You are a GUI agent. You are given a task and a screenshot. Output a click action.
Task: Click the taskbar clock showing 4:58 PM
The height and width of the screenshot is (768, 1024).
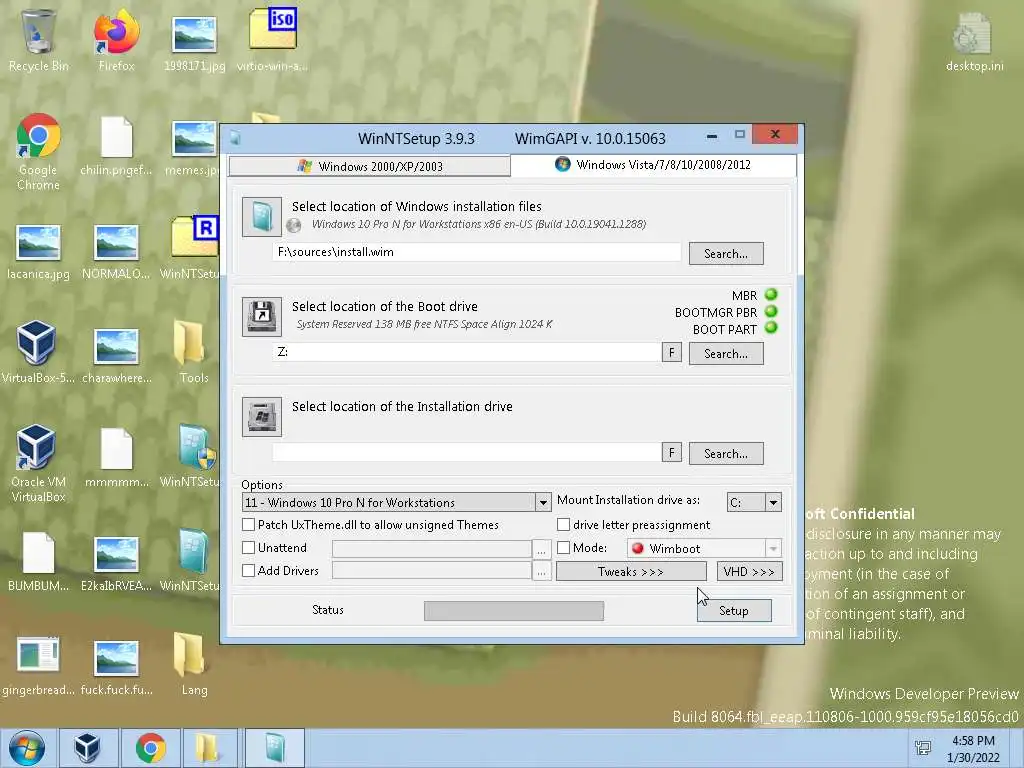click(973, 748)
